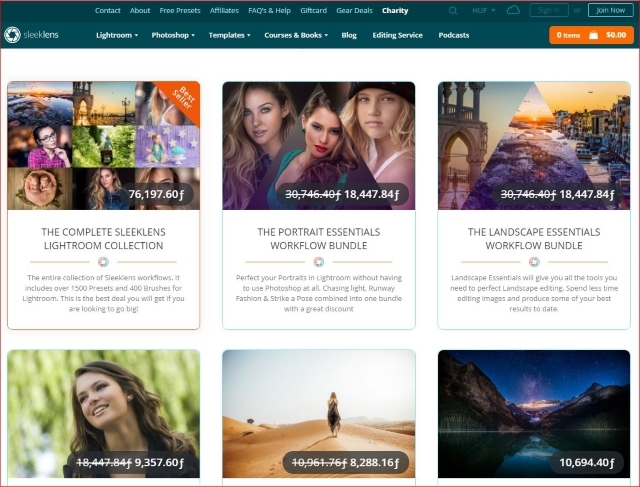
Task: Open the Blog page
Action: point(349,35)
